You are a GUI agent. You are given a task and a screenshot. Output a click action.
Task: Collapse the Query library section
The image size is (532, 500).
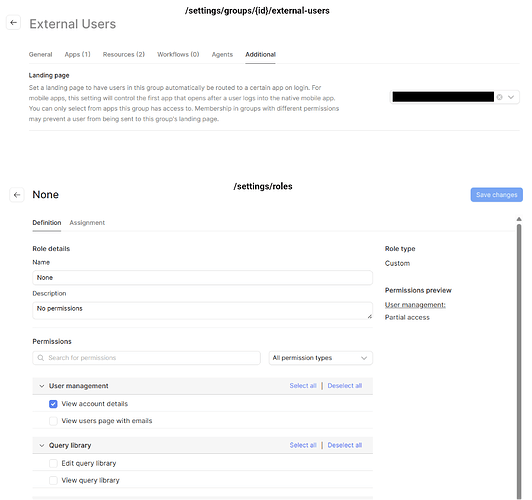[42, 445]
